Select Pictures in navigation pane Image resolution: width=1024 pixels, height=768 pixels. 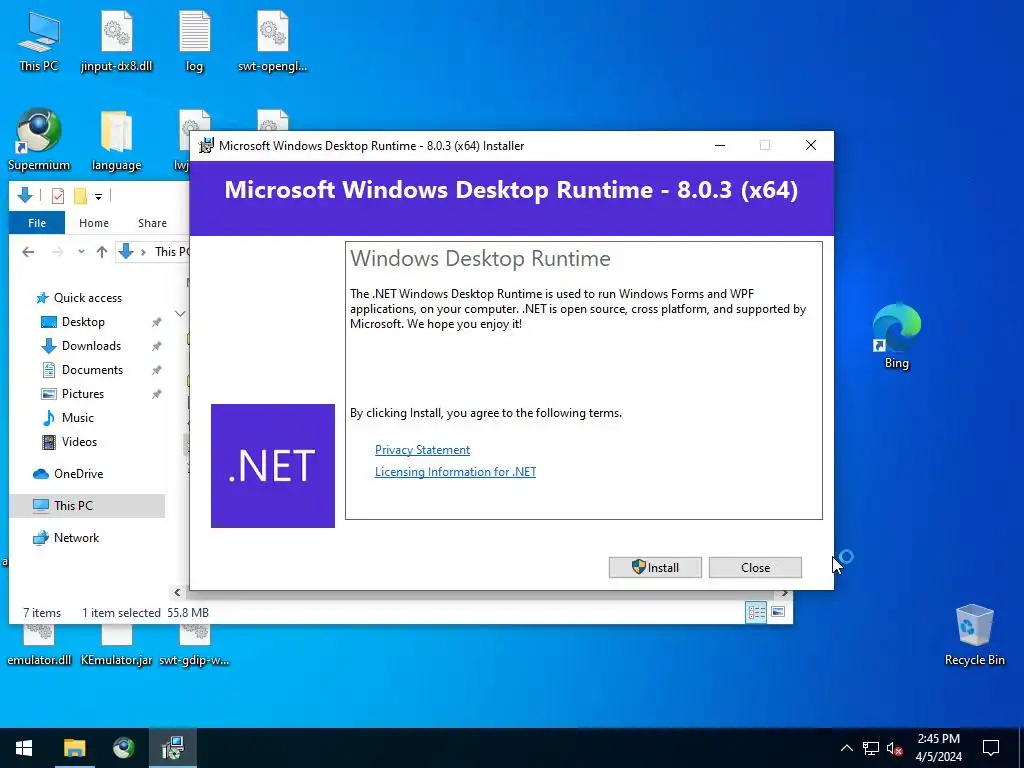pos(82,394)
